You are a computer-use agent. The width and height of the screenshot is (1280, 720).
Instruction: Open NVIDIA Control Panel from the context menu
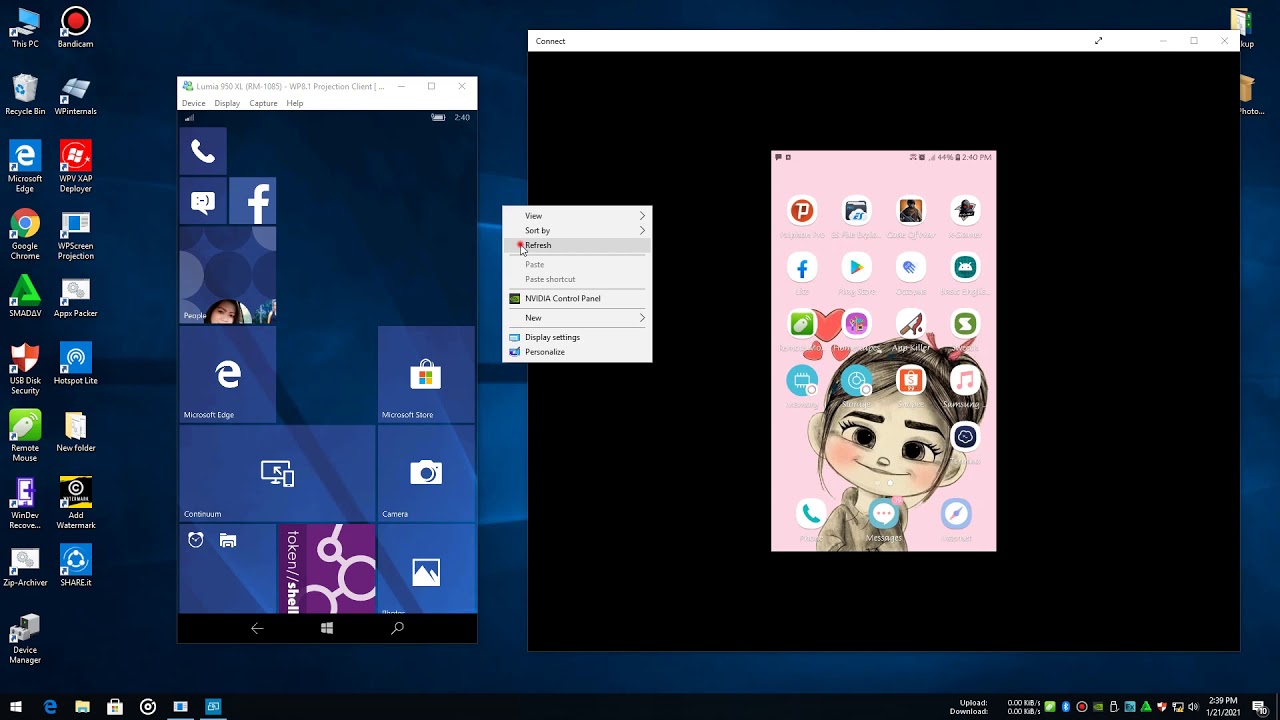[x=577, y=298]
